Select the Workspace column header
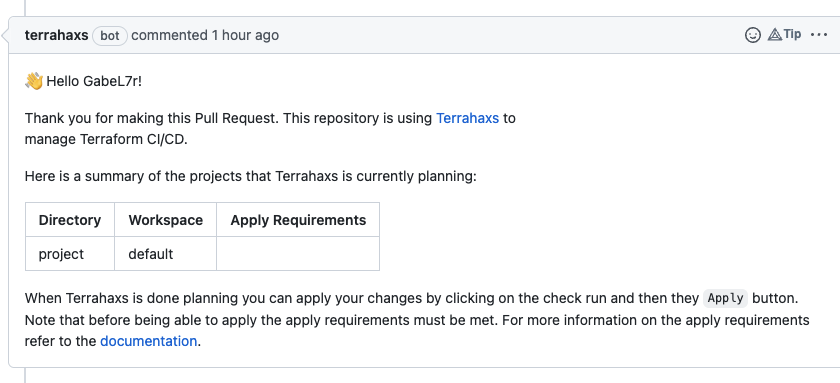The height and width of the screenshot is (383, 840). pyautogui.click(x=166, y=220)
